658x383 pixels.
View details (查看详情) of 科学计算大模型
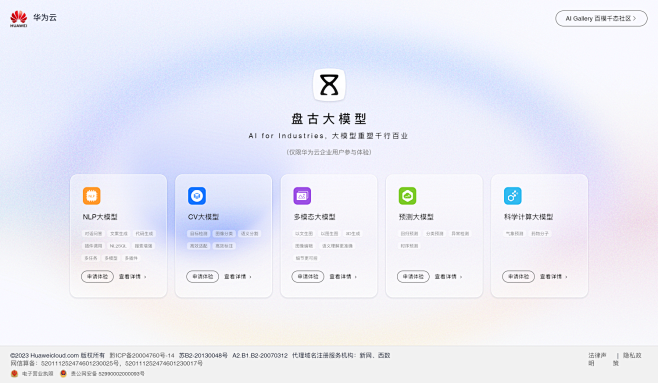pyautogui.click(x=554, y=277)
